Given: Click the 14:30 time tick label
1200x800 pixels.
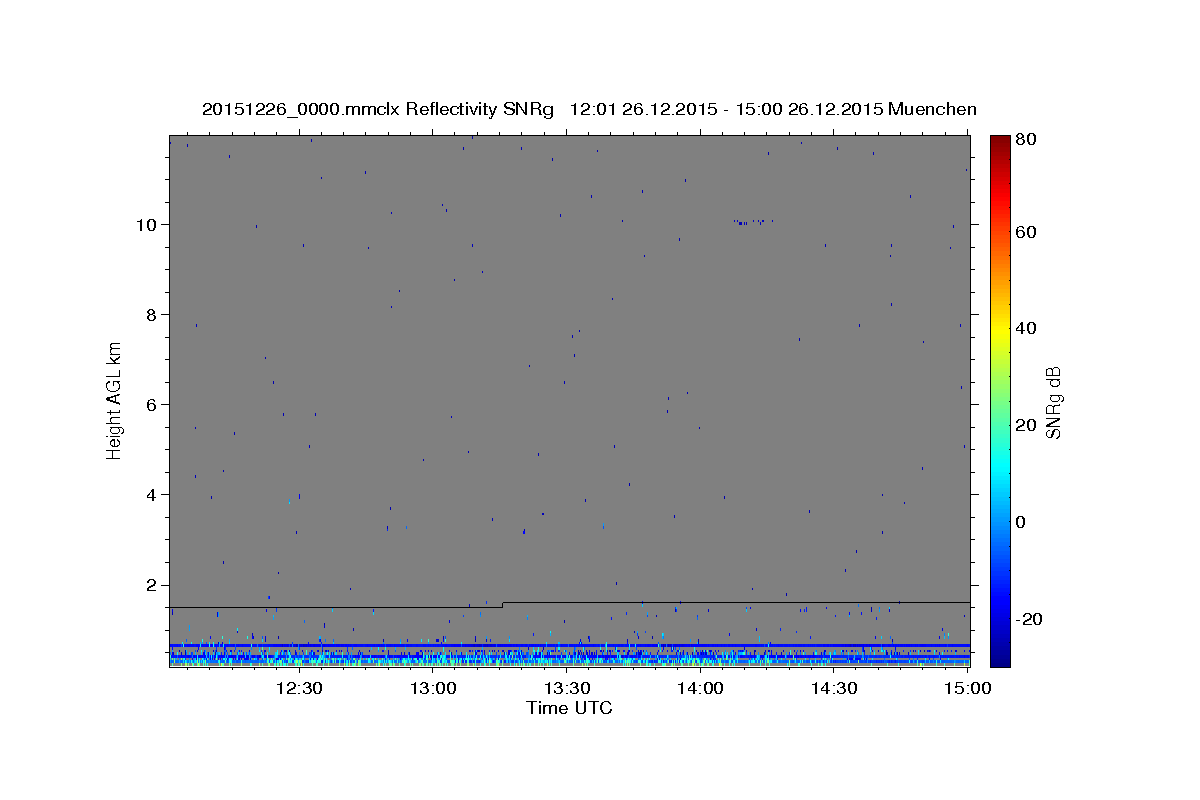Looking at the screenshot, I should (834, 688).
